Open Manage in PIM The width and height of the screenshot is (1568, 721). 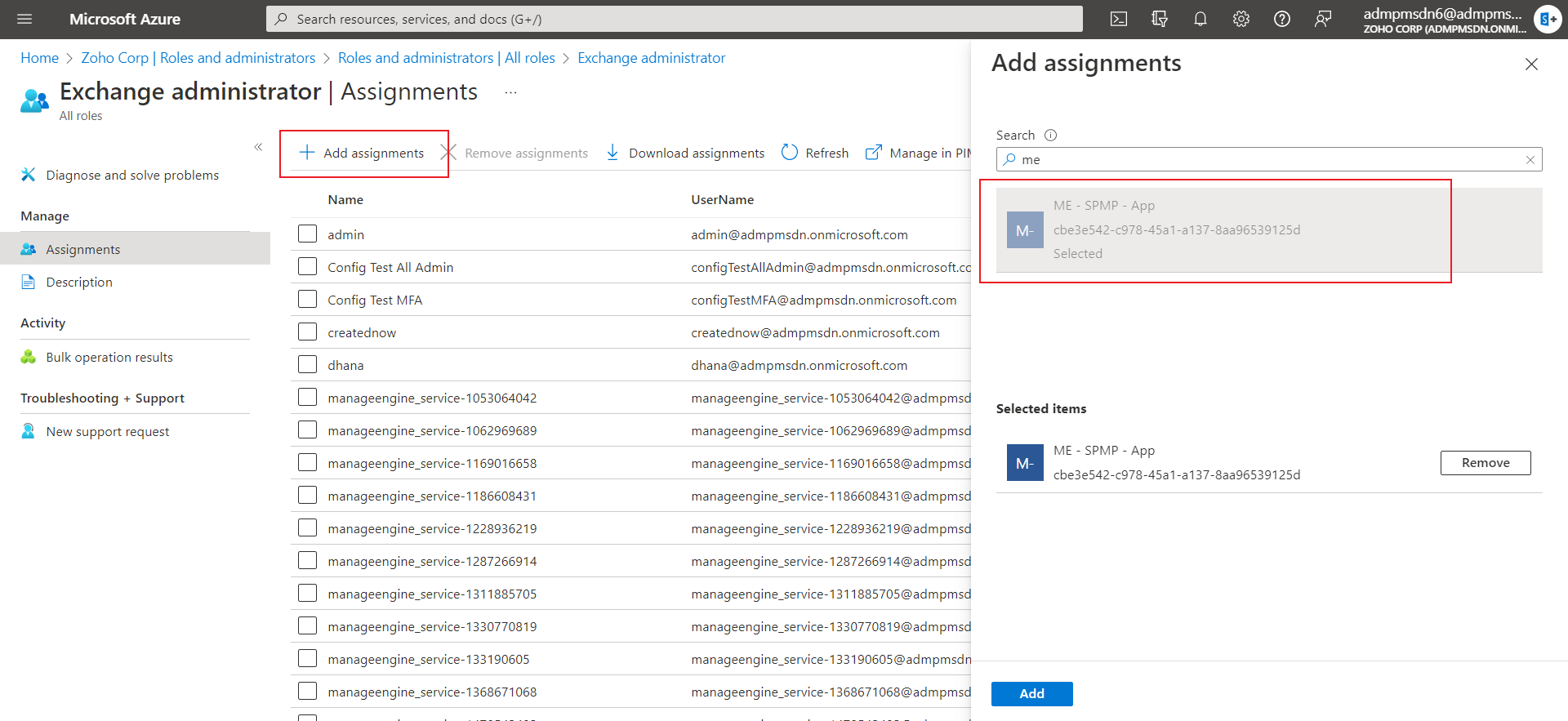[x=919, y=153]
